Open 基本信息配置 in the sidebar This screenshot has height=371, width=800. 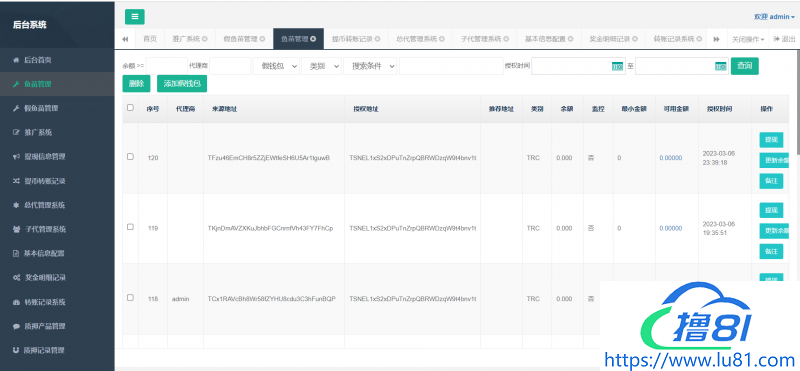click(57, 253)
